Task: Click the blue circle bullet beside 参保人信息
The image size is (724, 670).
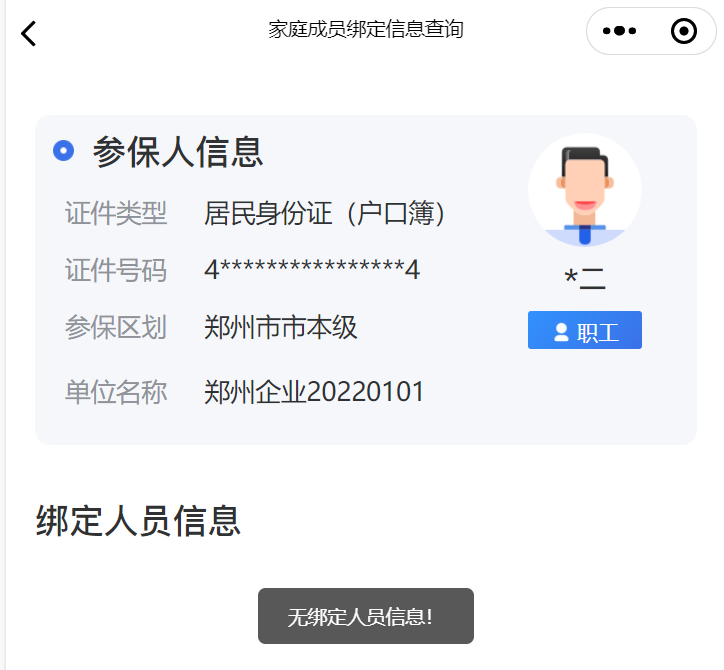Action: click(x=63, y=151)
